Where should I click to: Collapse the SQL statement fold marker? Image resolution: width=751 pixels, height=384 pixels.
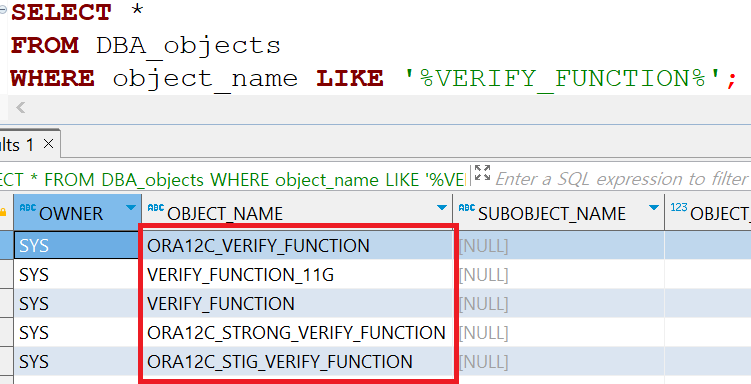click(x=3, y=9)
